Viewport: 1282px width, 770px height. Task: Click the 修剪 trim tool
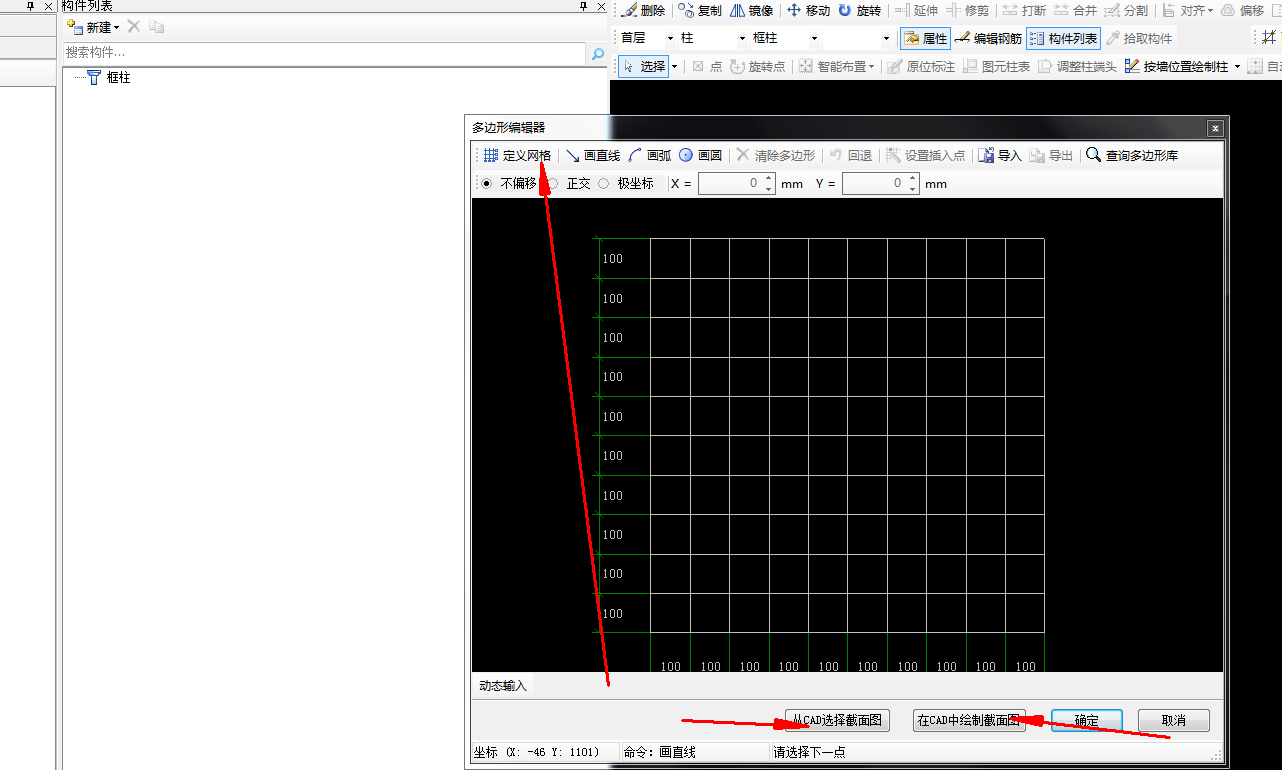click(x=968, y=11)
